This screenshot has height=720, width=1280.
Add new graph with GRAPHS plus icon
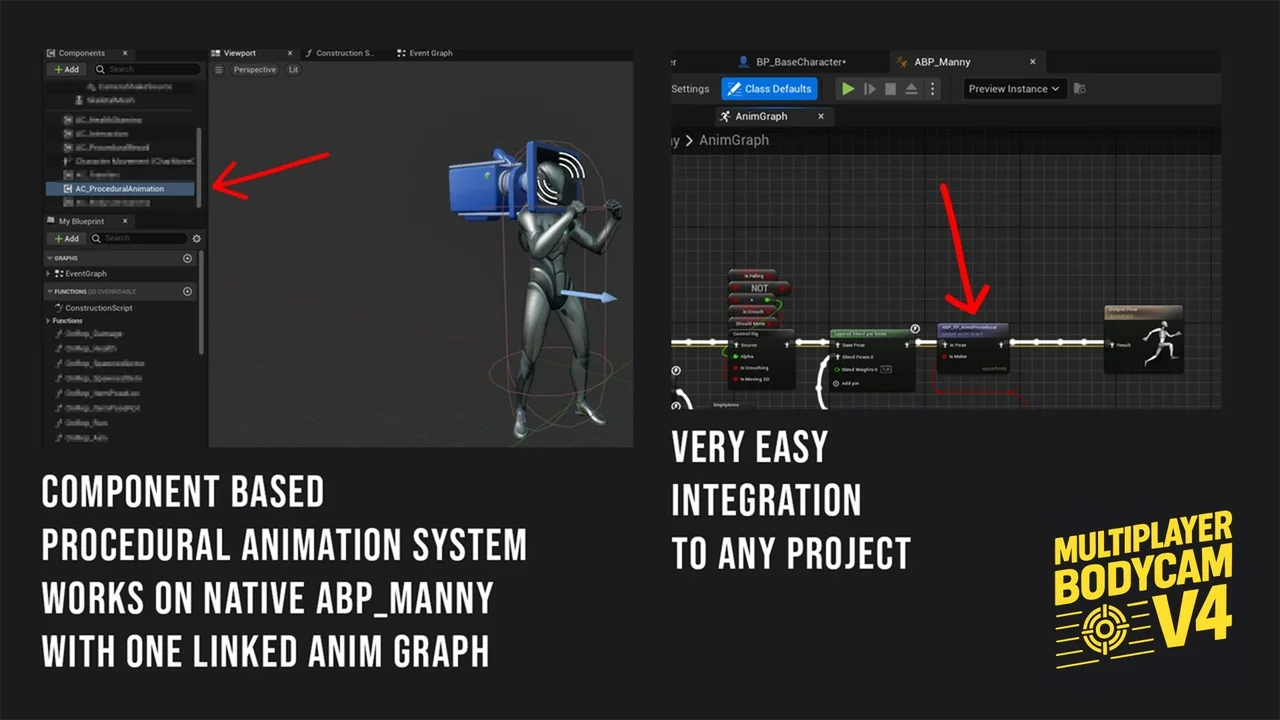pyautogui.click(x=187, y=258)
